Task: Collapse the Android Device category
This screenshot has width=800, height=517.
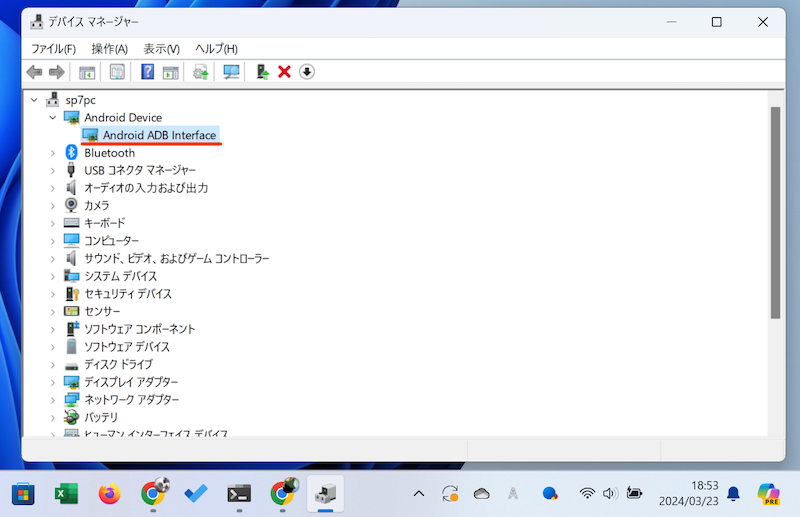Action: click(x=53, y=118)
